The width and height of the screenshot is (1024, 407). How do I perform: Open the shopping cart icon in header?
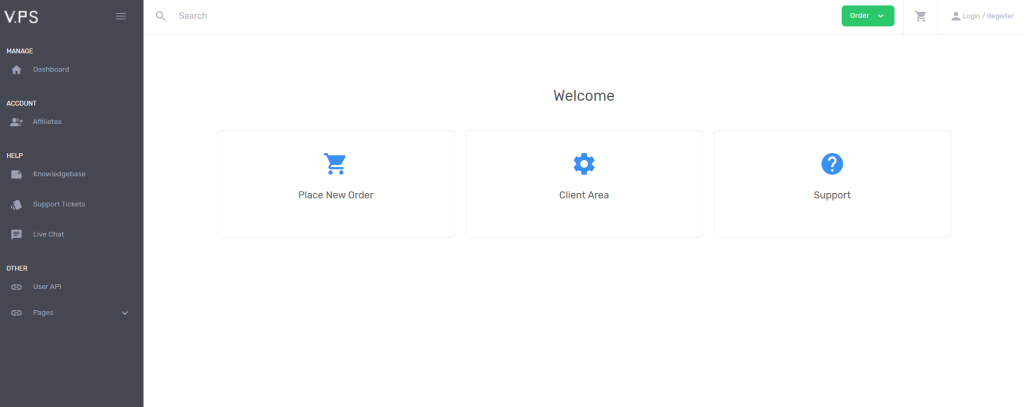click(921, 16)
